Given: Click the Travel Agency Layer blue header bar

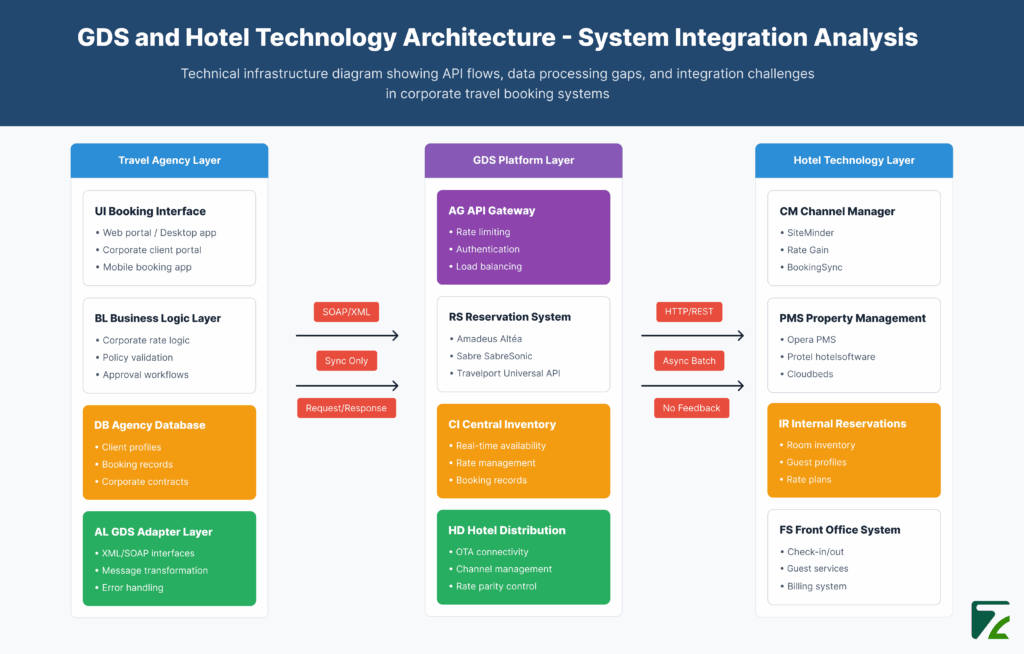Looking at the screenshot, I should click(169, 160).
